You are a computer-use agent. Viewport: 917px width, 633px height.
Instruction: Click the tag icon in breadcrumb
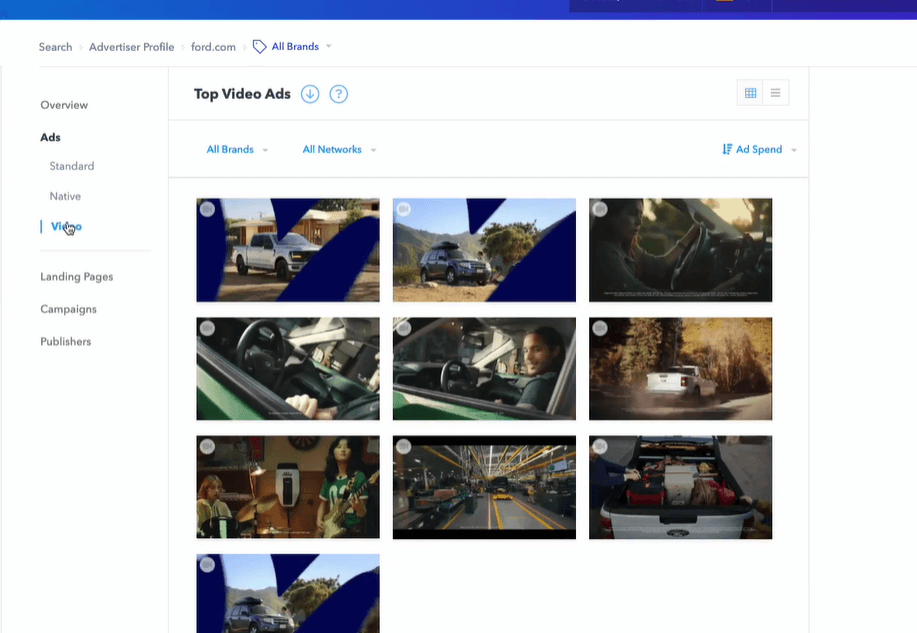tap(259, 47)
